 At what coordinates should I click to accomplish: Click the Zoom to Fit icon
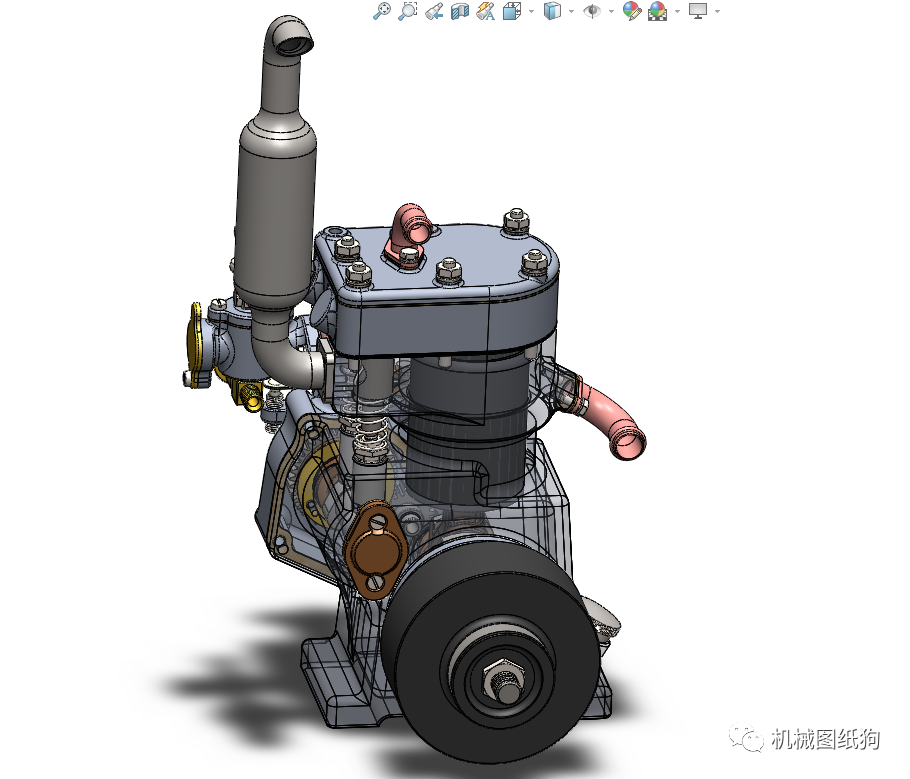pyautogui.click(x=381, y=11)
